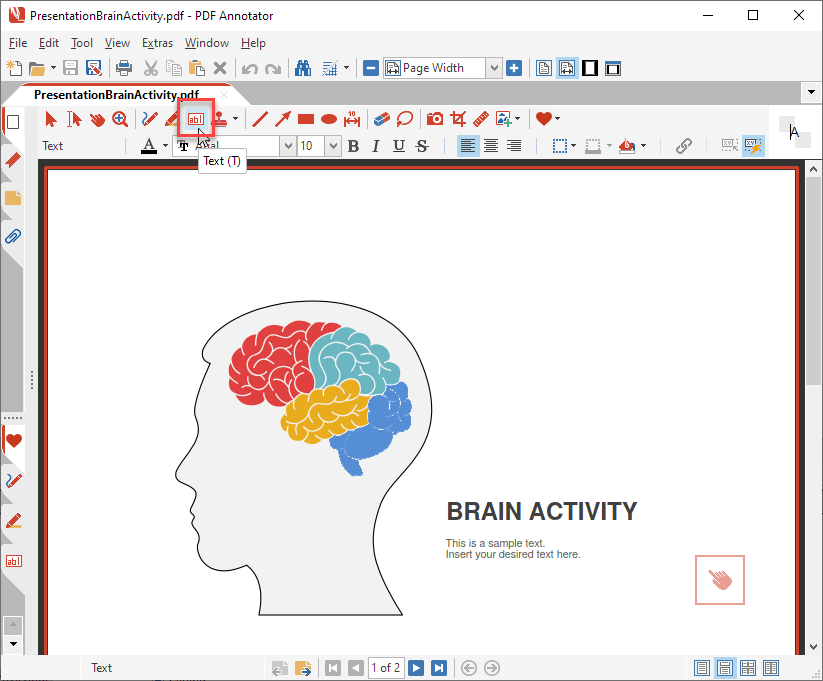Viewport: 823px width, 681px height.
Task: Open the fill color dropdown arrow
Action: pyautogui.click(x=641, y=146)
